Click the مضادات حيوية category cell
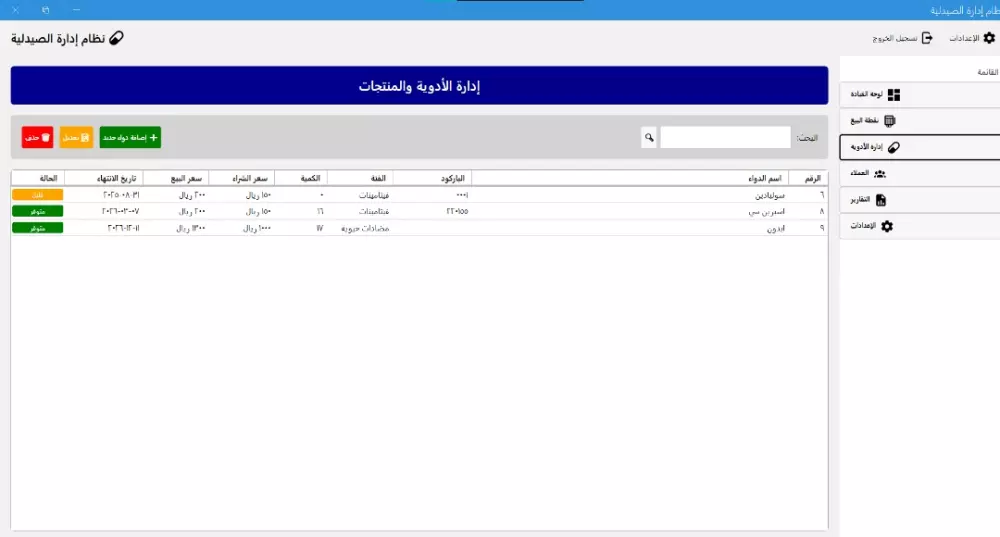This screenshot has width=1000, height=537. click(x=365, y=228)
